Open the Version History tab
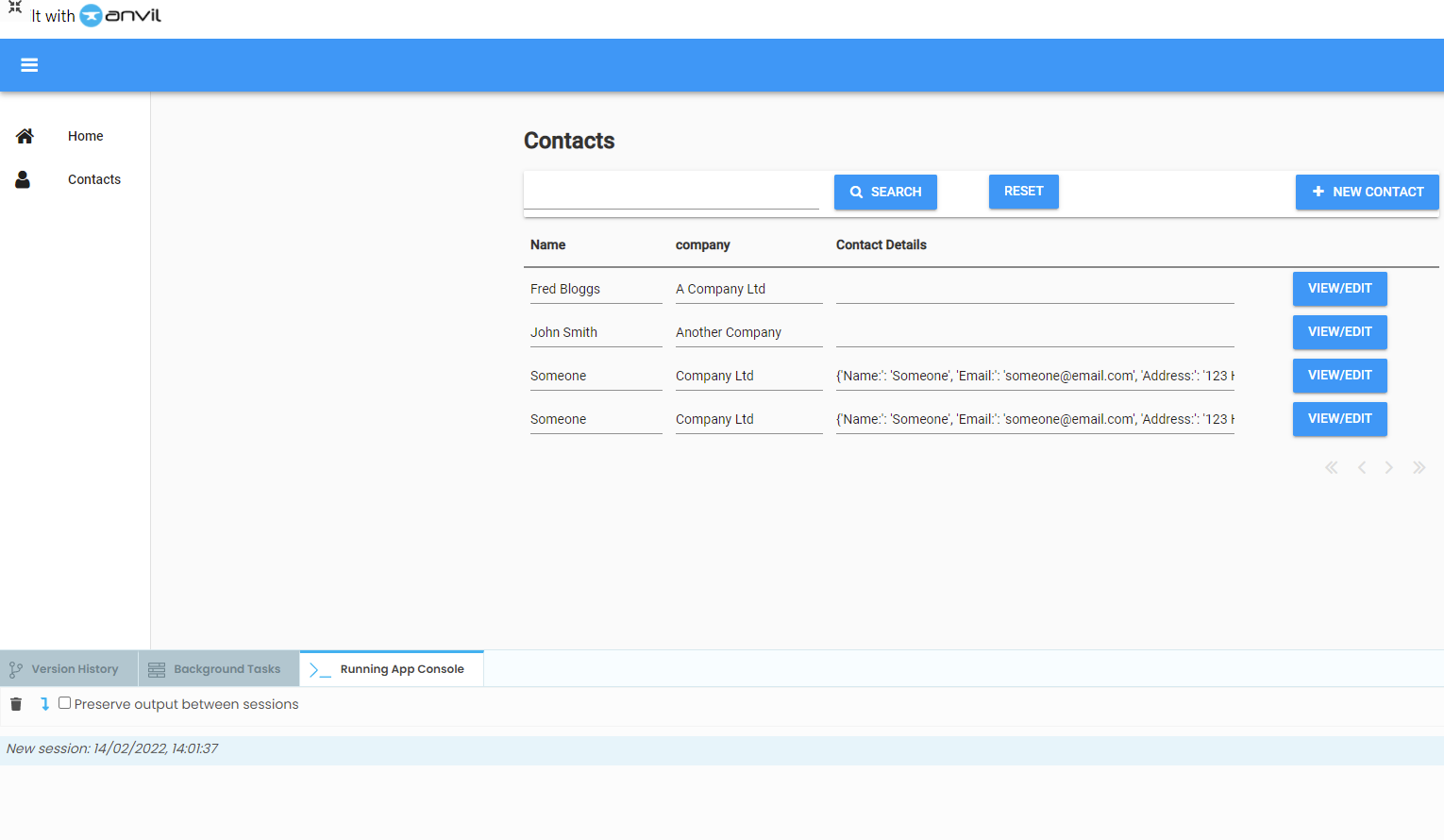This screenshot has width=1444, height=840. [x=69, y=669]
